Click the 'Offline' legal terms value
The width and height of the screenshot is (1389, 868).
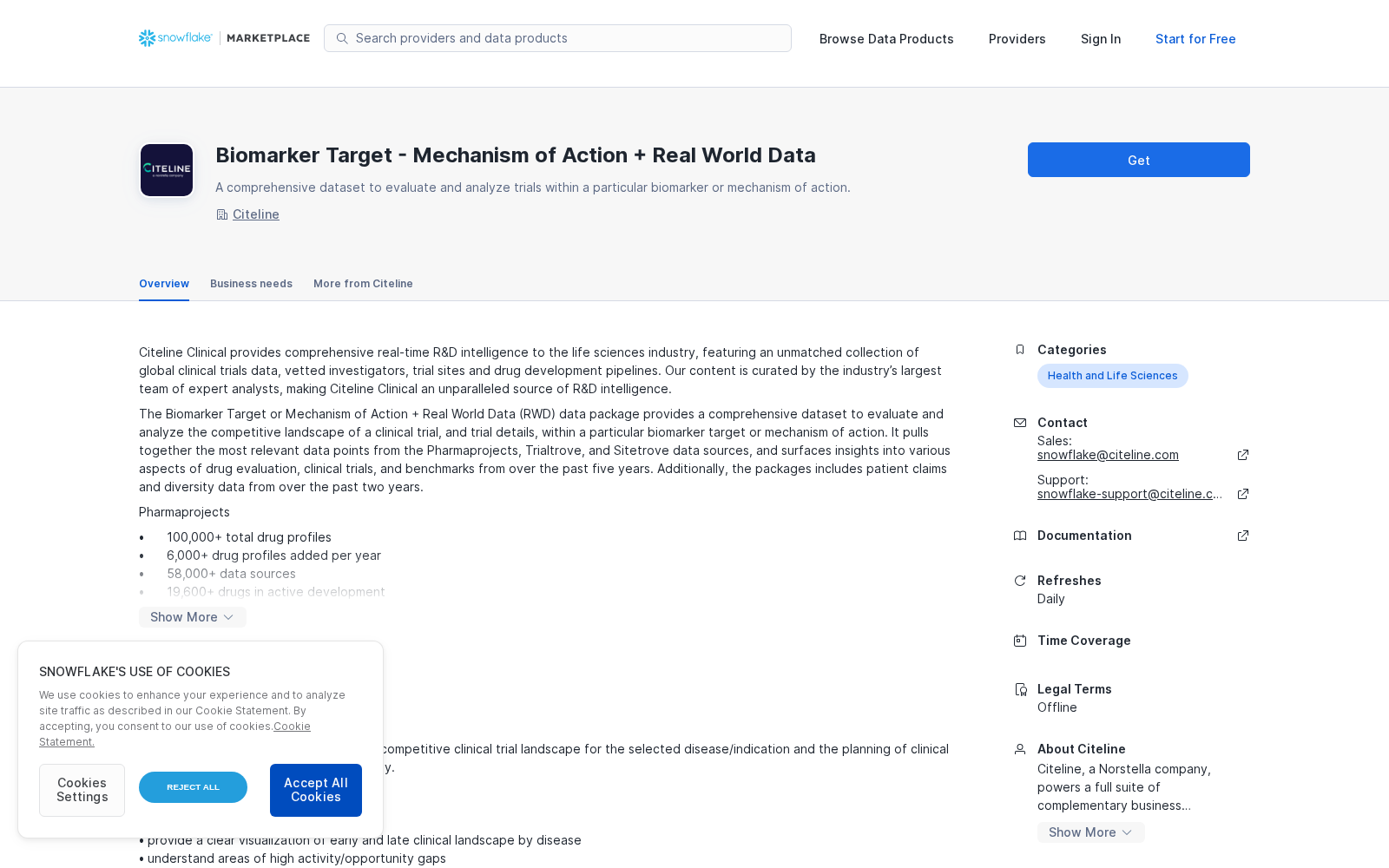[x=1057, y=707]
